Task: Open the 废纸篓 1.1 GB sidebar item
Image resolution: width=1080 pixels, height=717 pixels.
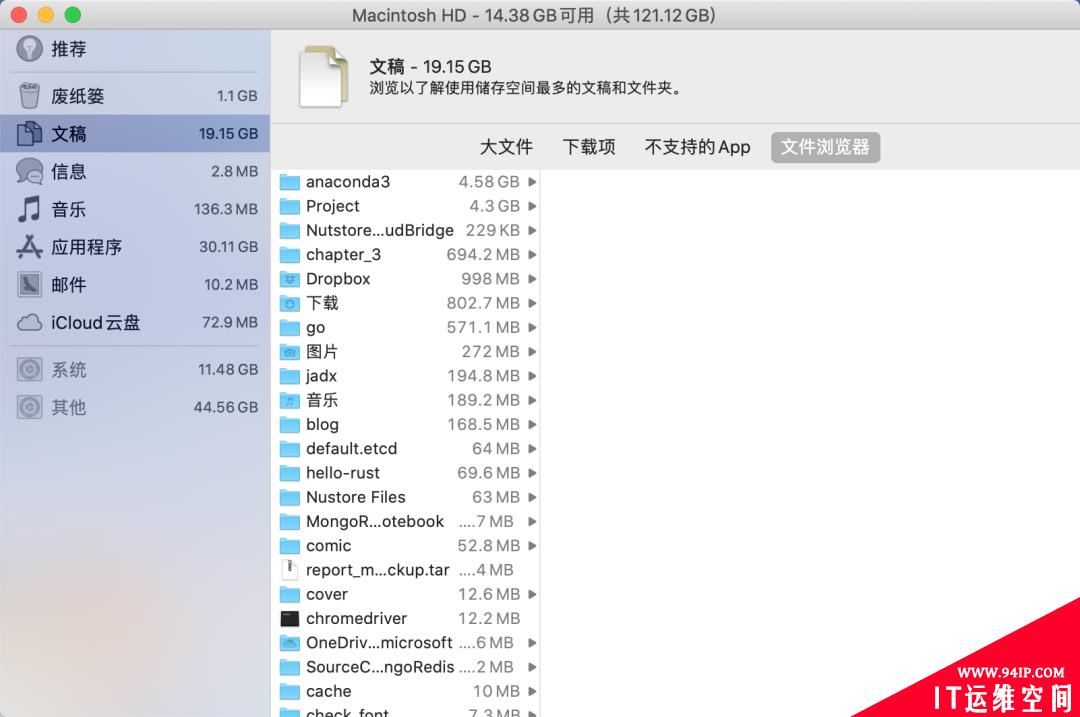Action: click(x=135, y=96)
